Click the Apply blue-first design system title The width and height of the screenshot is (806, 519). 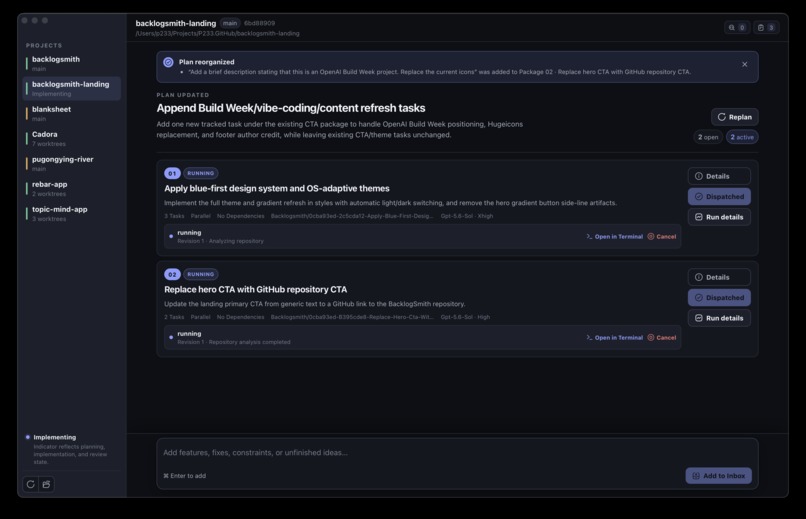click(x=277, y=189)
